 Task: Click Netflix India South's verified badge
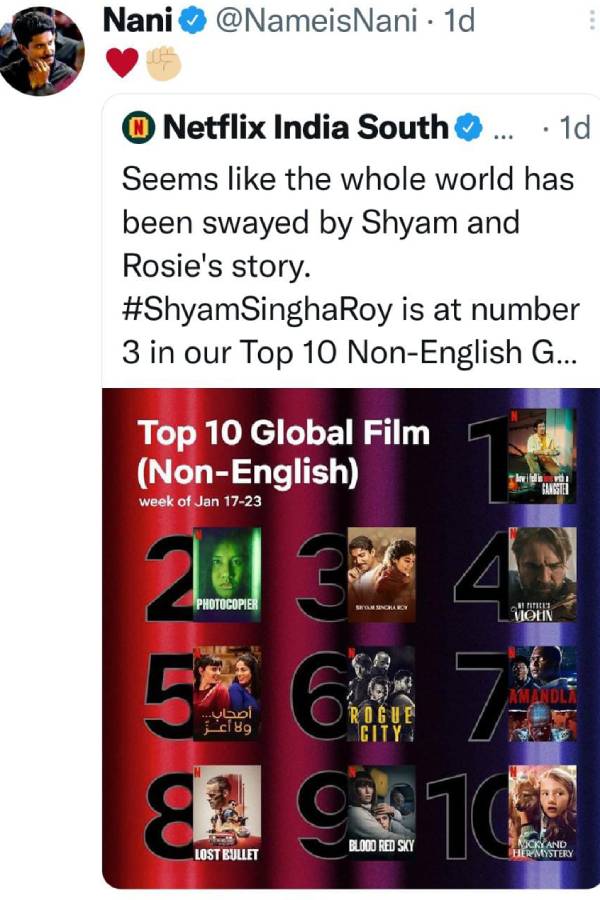[x=469, y=127]
